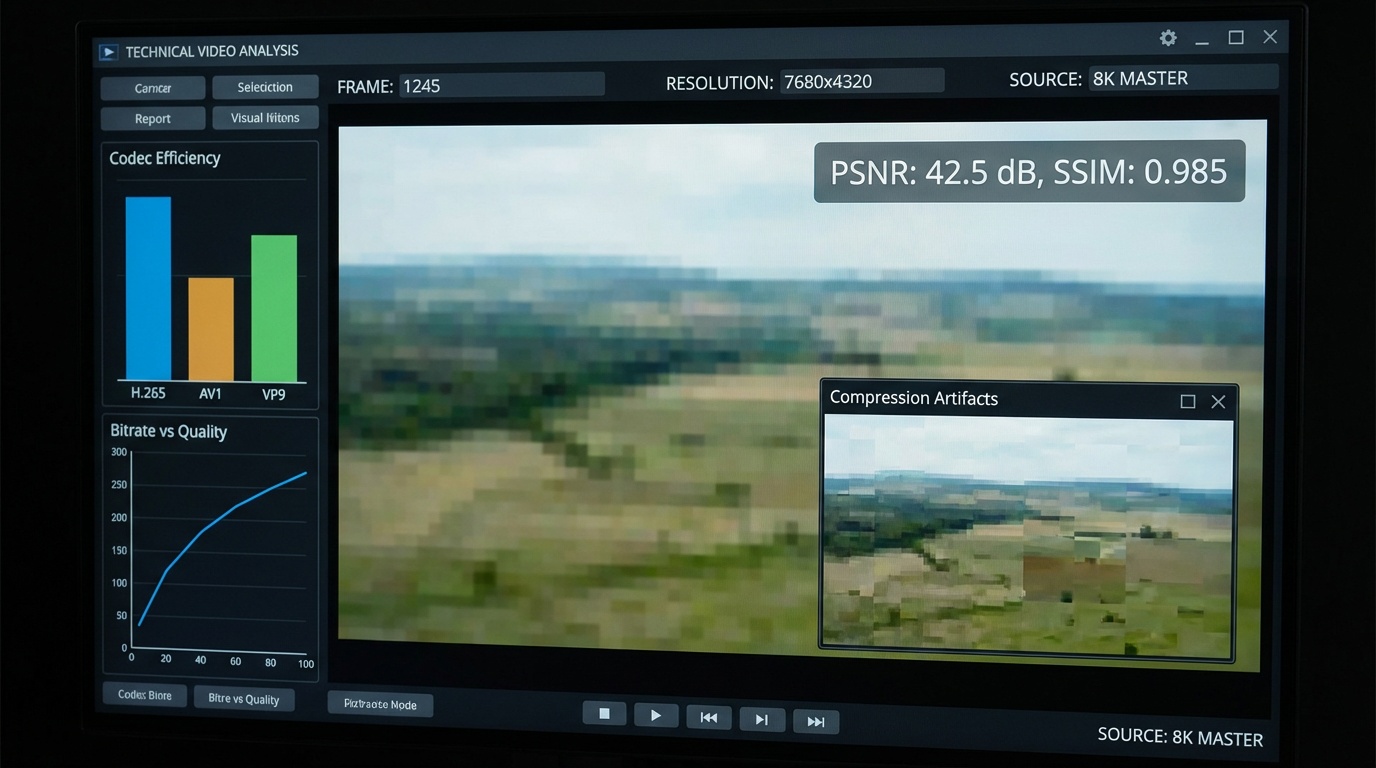
Task: Close the Compression Artifacts panel
Action: click(1218, 401)
